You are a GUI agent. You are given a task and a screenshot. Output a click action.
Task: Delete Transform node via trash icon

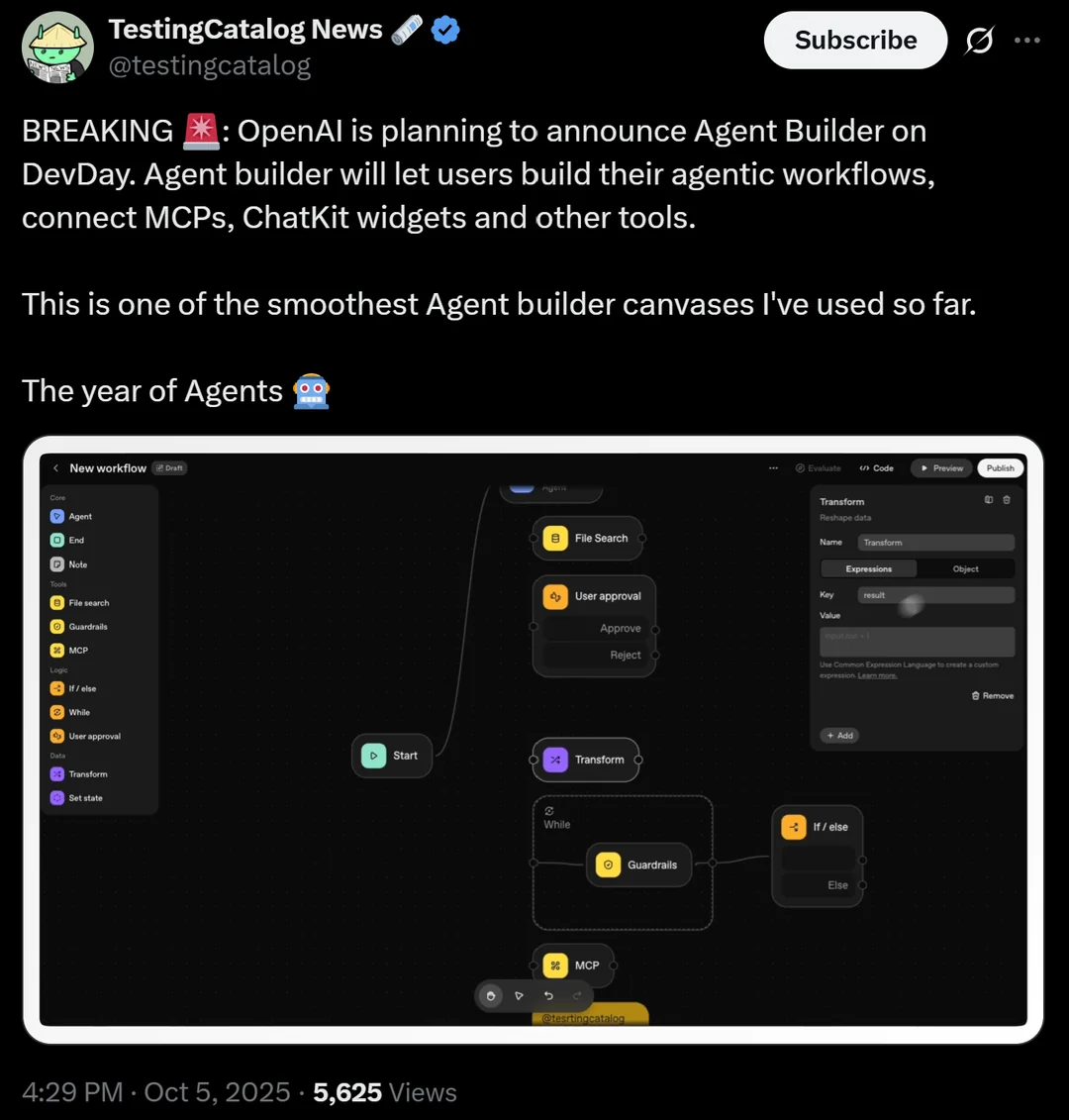pos(1007,500)
